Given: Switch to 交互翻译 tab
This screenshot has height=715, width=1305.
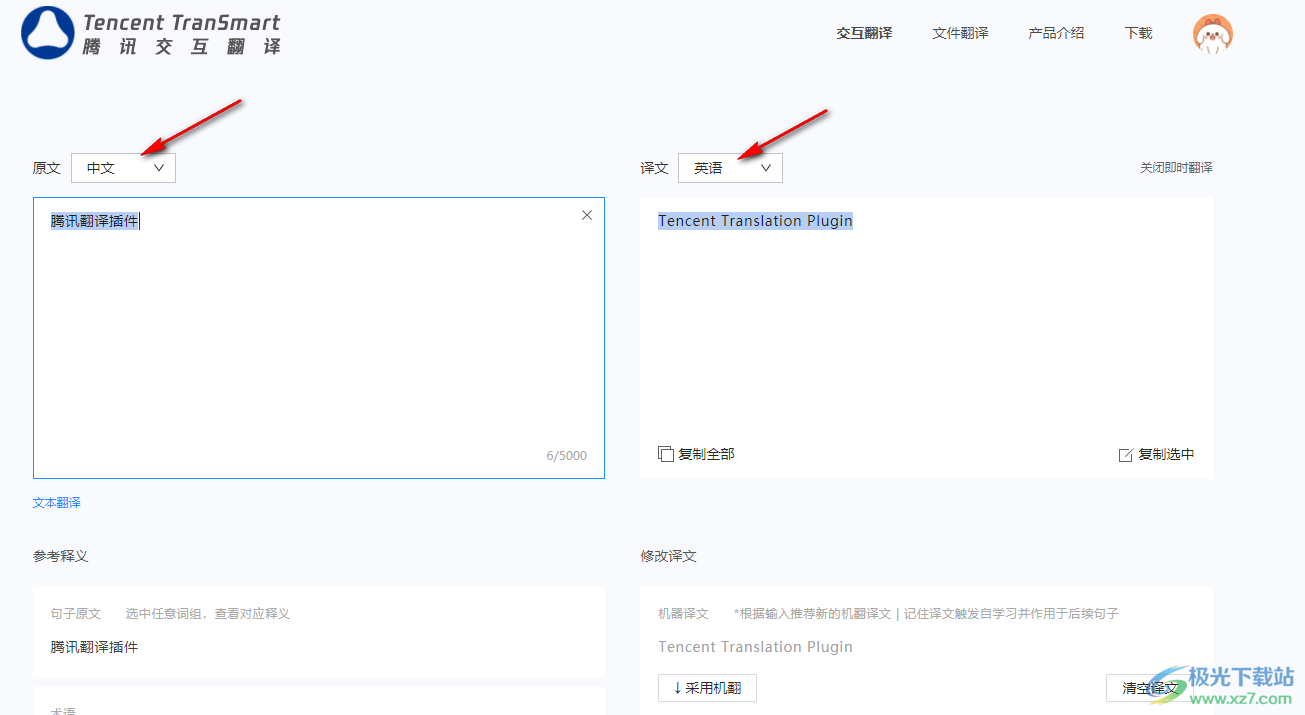Looking at the screenshot, I should pos(864,33).
